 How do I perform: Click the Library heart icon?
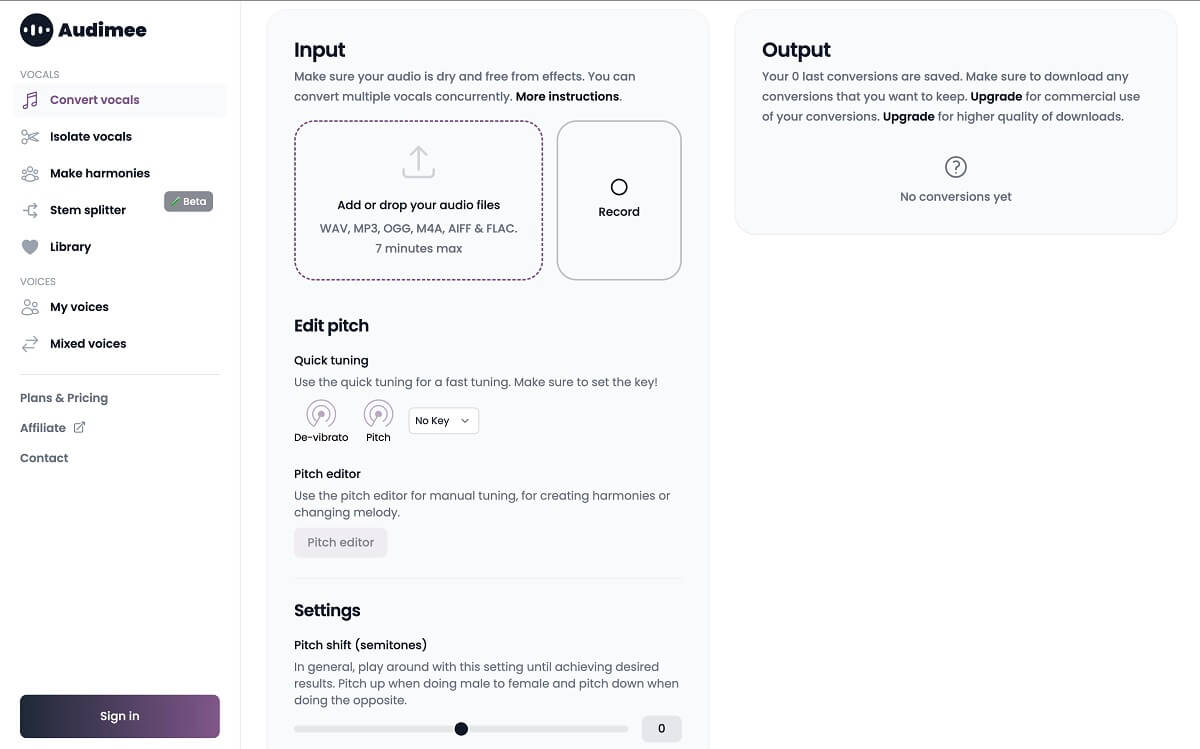click(x=30, y=247)
